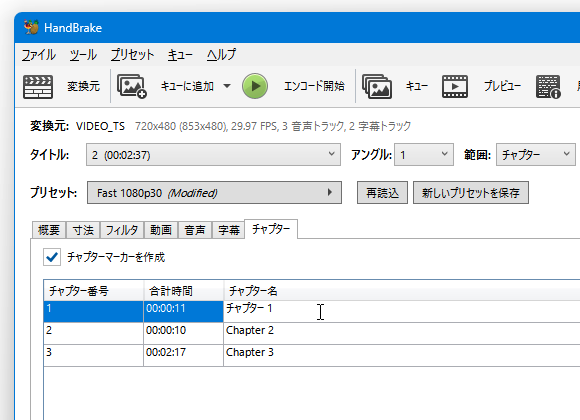Switch to the 字幕 tab

pos(229,230)
